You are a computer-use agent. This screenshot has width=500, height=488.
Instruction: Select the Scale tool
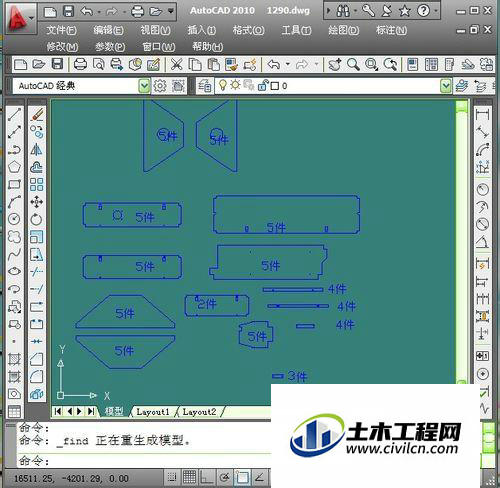click(37, 237)
